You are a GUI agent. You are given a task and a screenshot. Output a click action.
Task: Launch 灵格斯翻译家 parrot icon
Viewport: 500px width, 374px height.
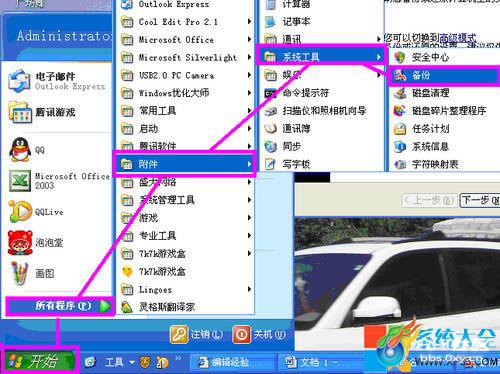tap(127, 307)
